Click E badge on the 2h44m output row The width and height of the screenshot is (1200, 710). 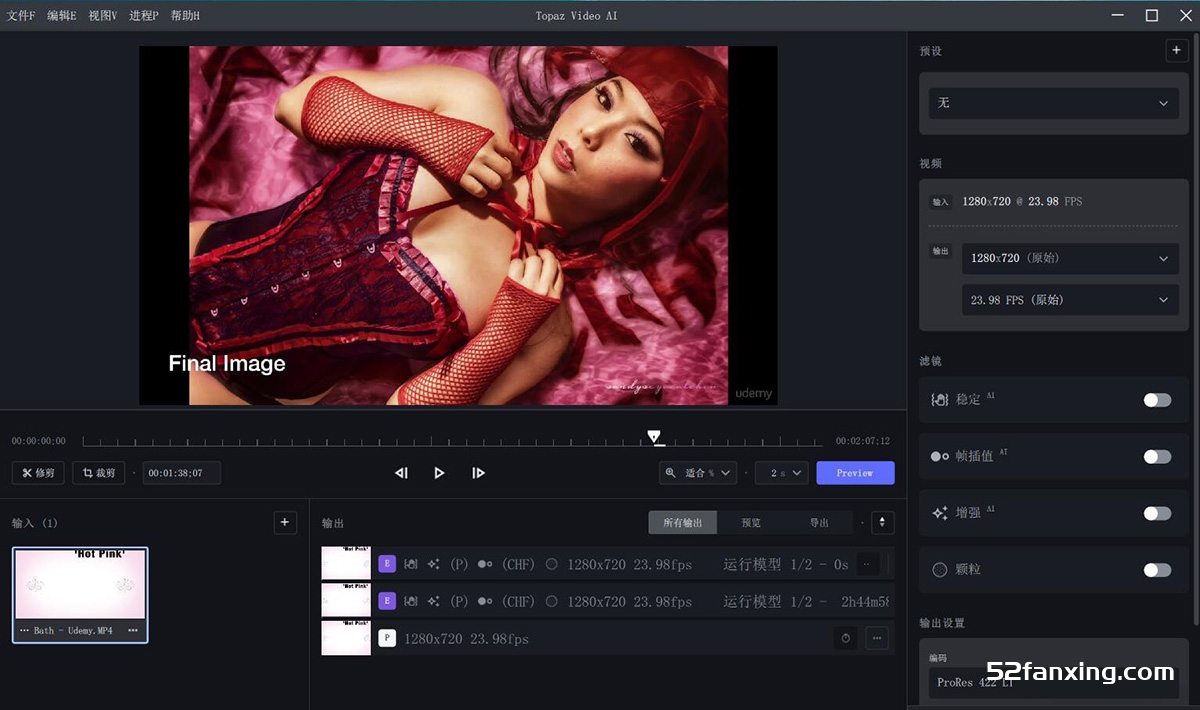(x=387, y=601)
